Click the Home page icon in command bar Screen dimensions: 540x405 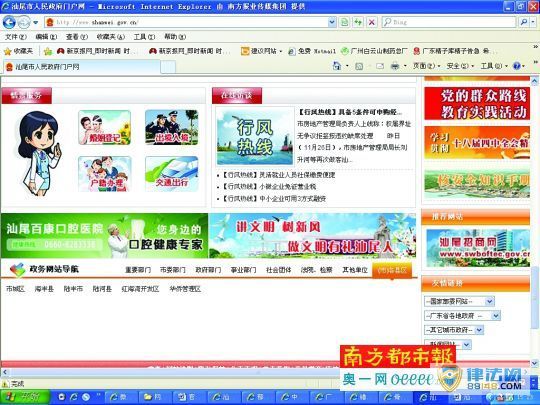[x=337, y=66]
